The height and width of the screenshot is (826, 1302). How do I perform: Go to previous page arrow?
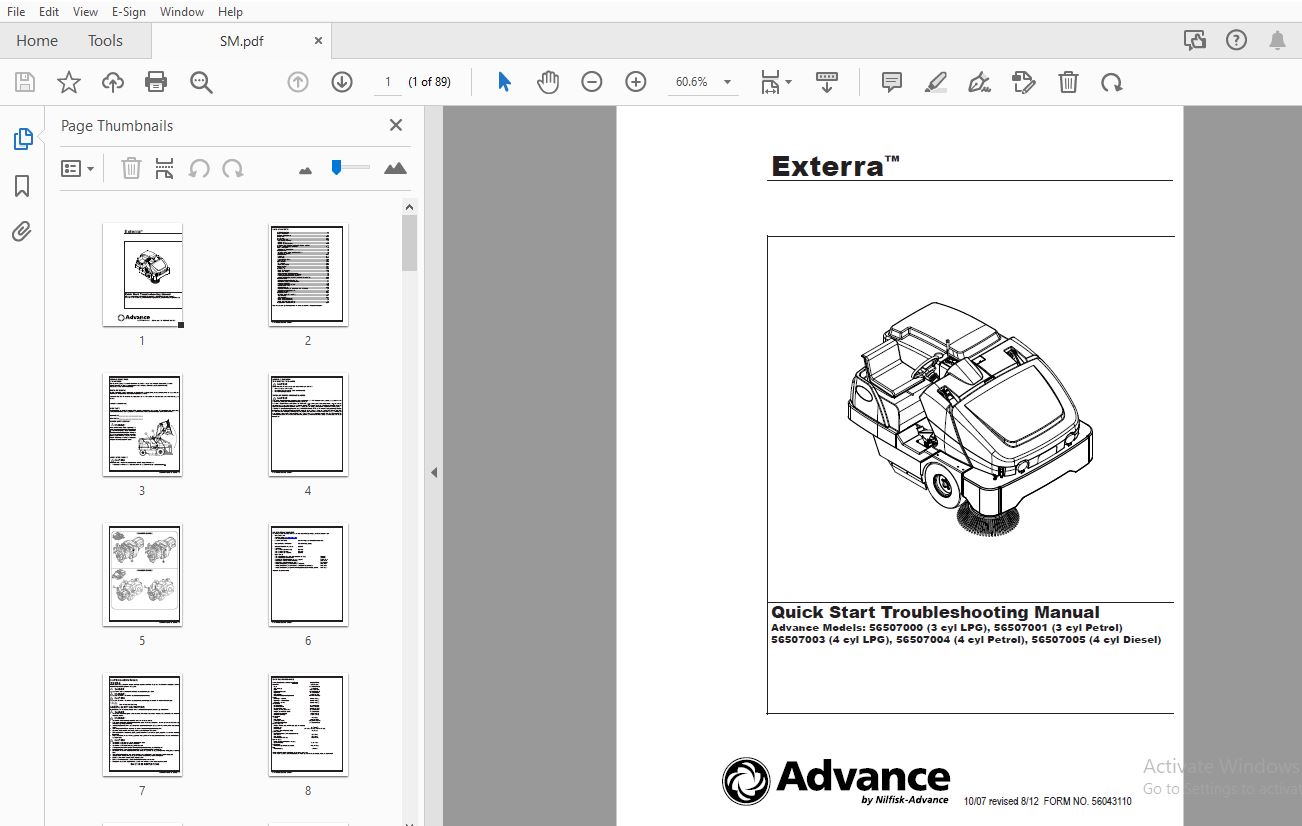tap(298, 82)
